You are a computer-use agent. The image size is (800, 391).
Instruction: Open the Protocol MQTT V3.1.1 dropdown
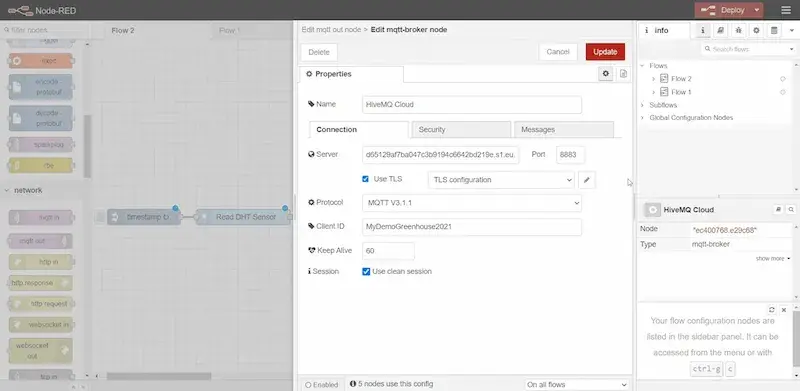472,203
